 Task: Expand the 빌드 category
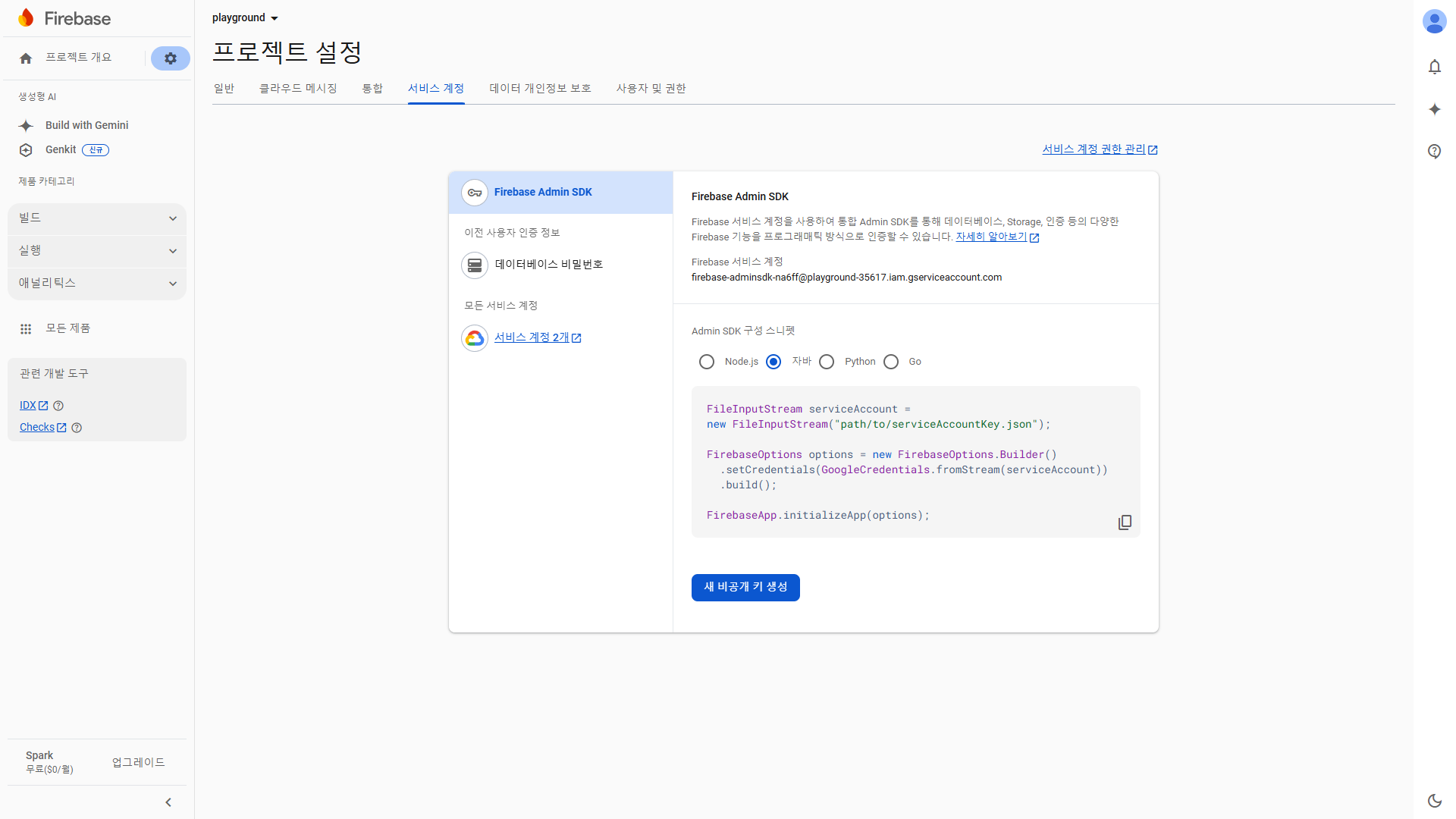pos(97,218)
